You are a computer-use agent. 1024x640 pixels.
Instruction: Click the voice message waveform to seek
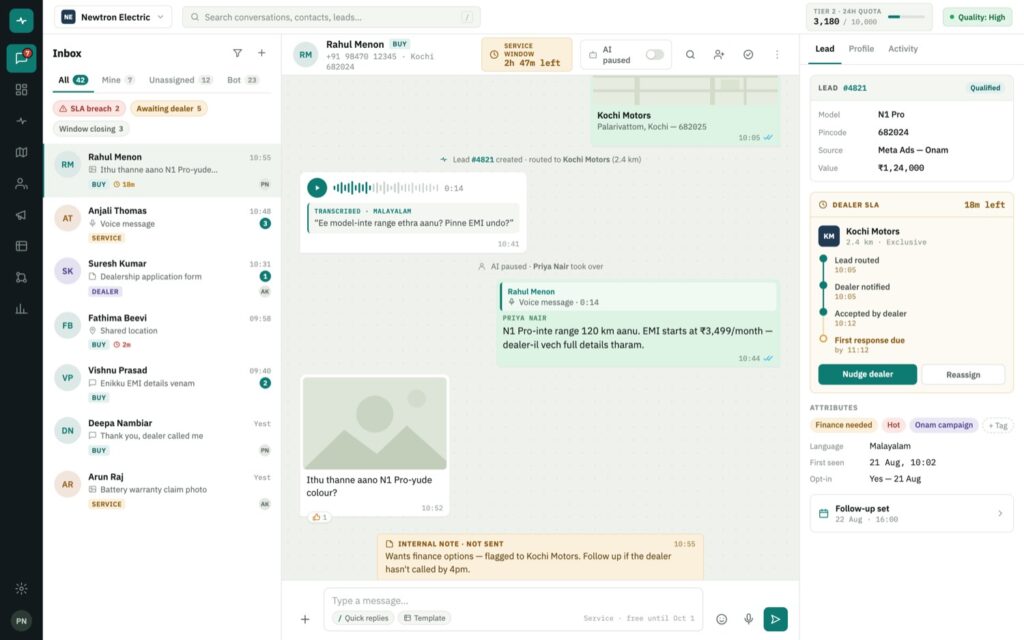coord(385,188)
